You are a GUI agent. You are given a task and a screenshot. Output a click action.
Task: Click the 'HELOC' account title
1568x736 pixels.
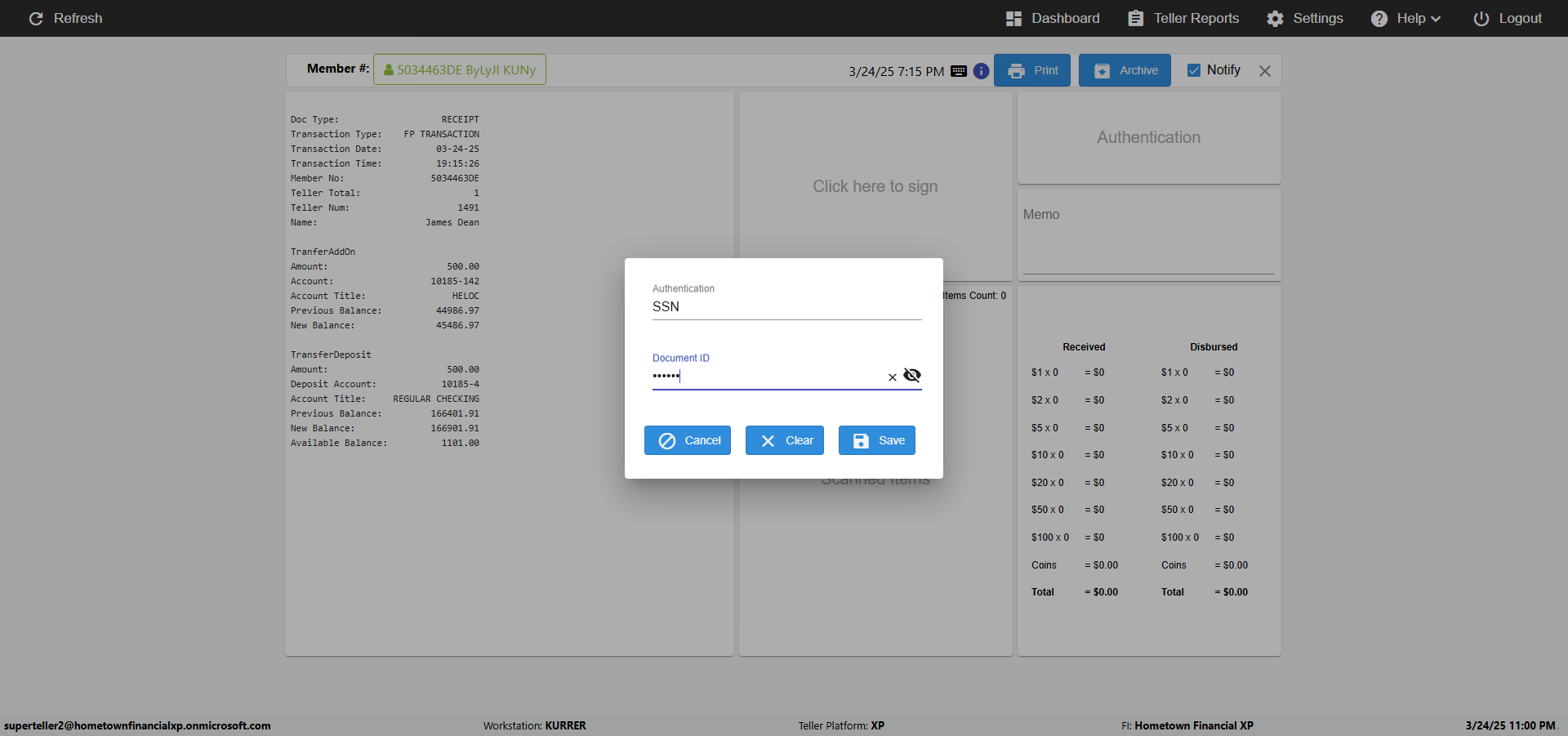click(x=465, y=296)
